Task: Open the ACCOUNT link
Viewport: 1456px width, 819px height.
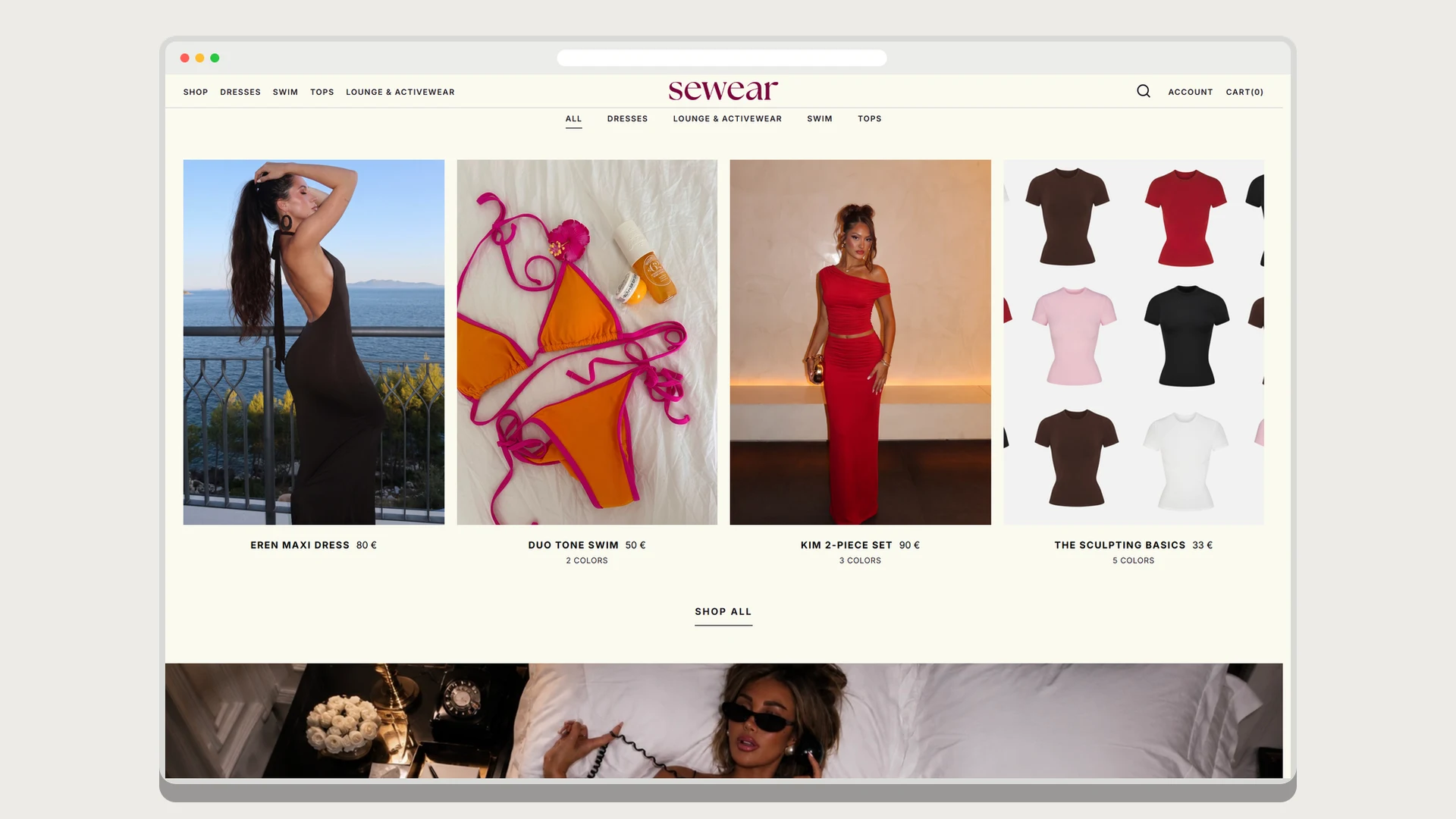Action: coord(1191,92)
